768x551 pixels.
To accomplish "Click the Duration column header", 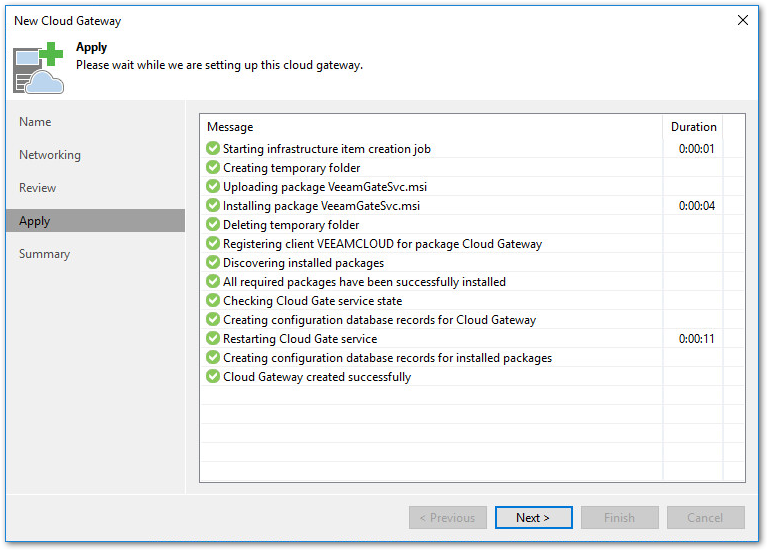I will (x=693, y=127).
